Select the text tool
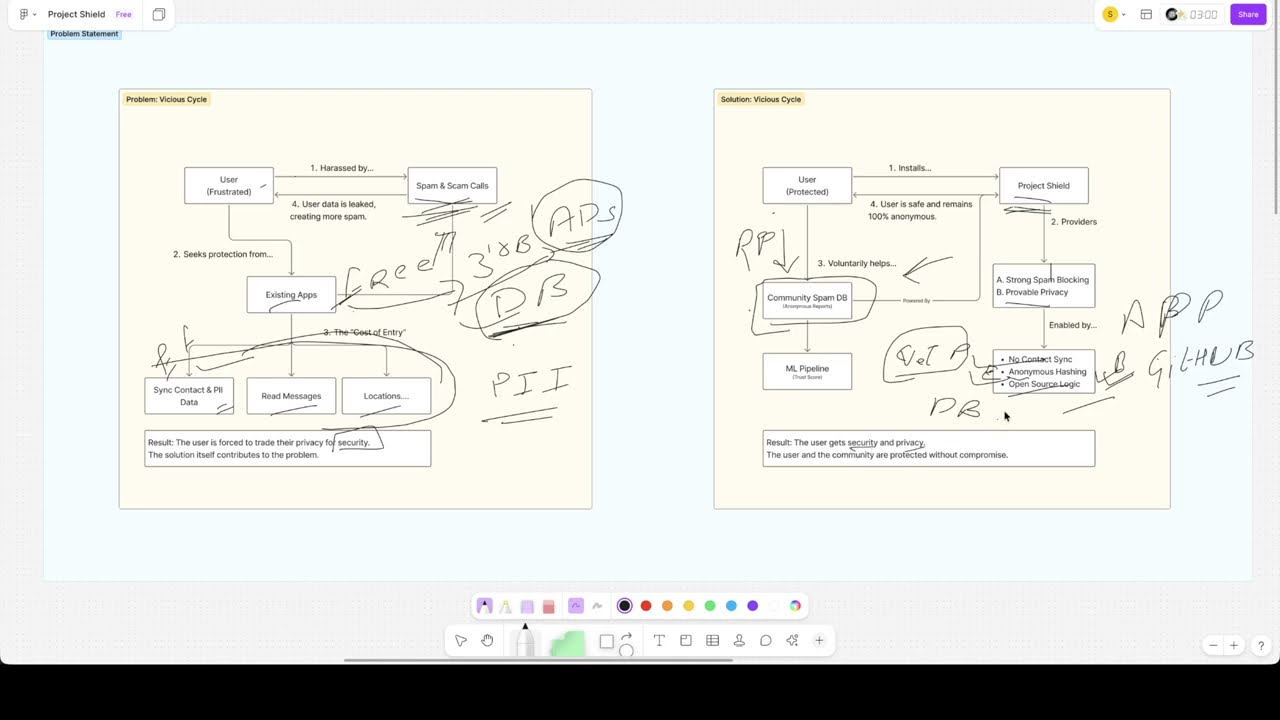 (x=659, y=641)
